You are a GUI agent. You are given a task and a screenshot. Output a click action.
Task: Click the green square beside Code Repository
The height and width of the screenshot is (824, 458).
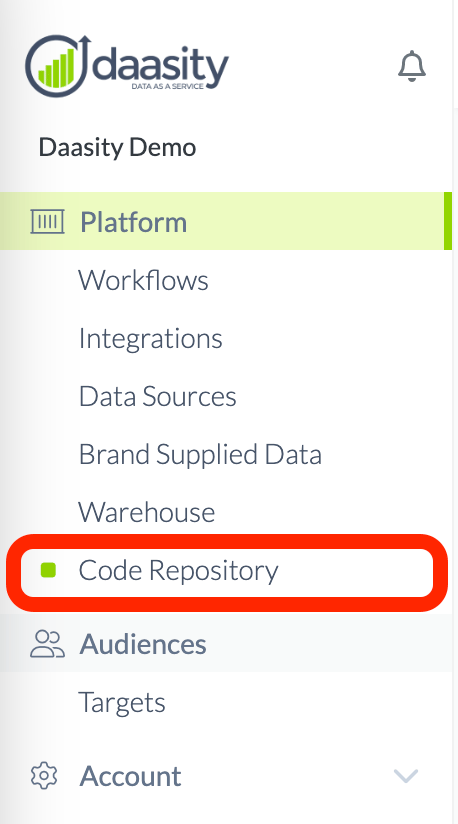coord(48,570)
